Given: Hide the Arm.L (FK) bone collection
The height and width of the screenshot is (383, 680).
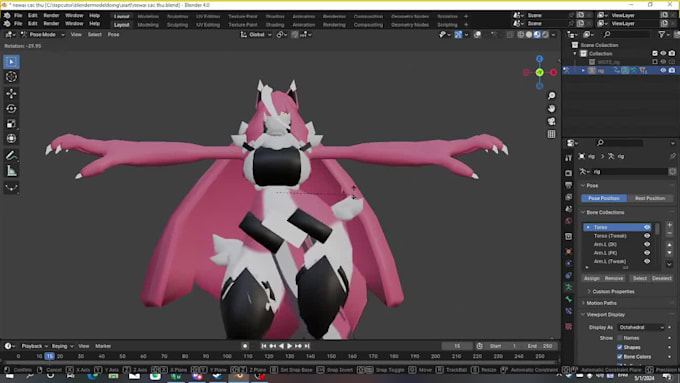Looking at the screenshot, I should (x=647, y=253).
